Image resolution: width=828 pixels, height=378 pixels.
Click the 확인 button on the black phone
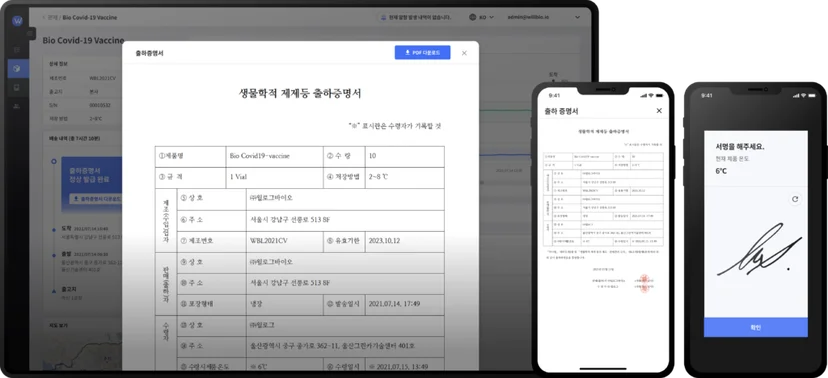click(x=756, y=327)
